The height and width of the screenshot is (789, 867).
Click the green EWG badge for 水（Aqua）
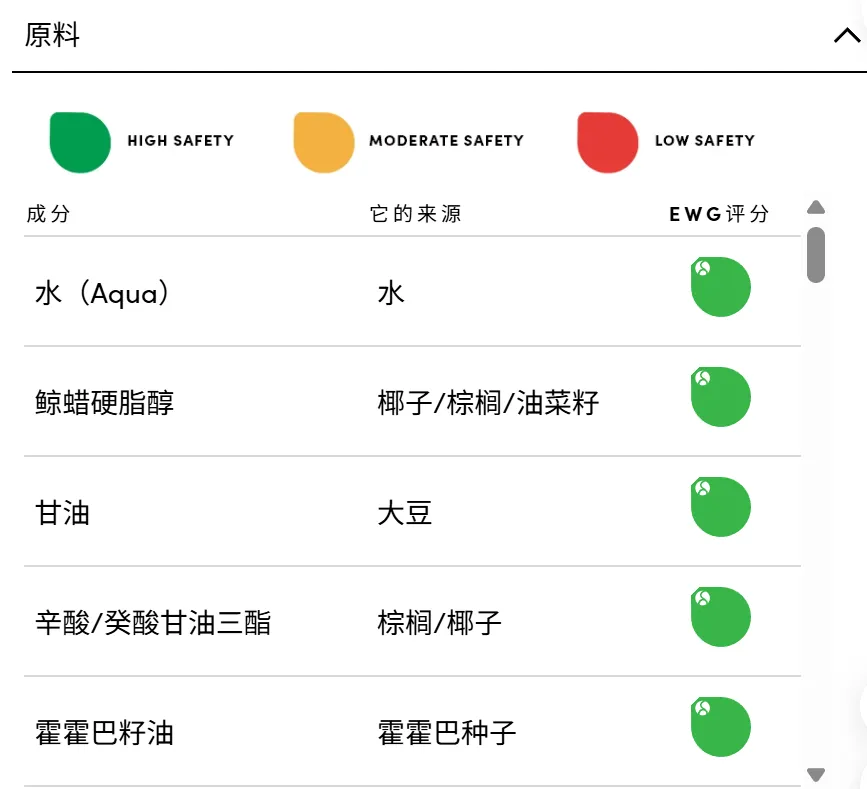coord(721,287)
